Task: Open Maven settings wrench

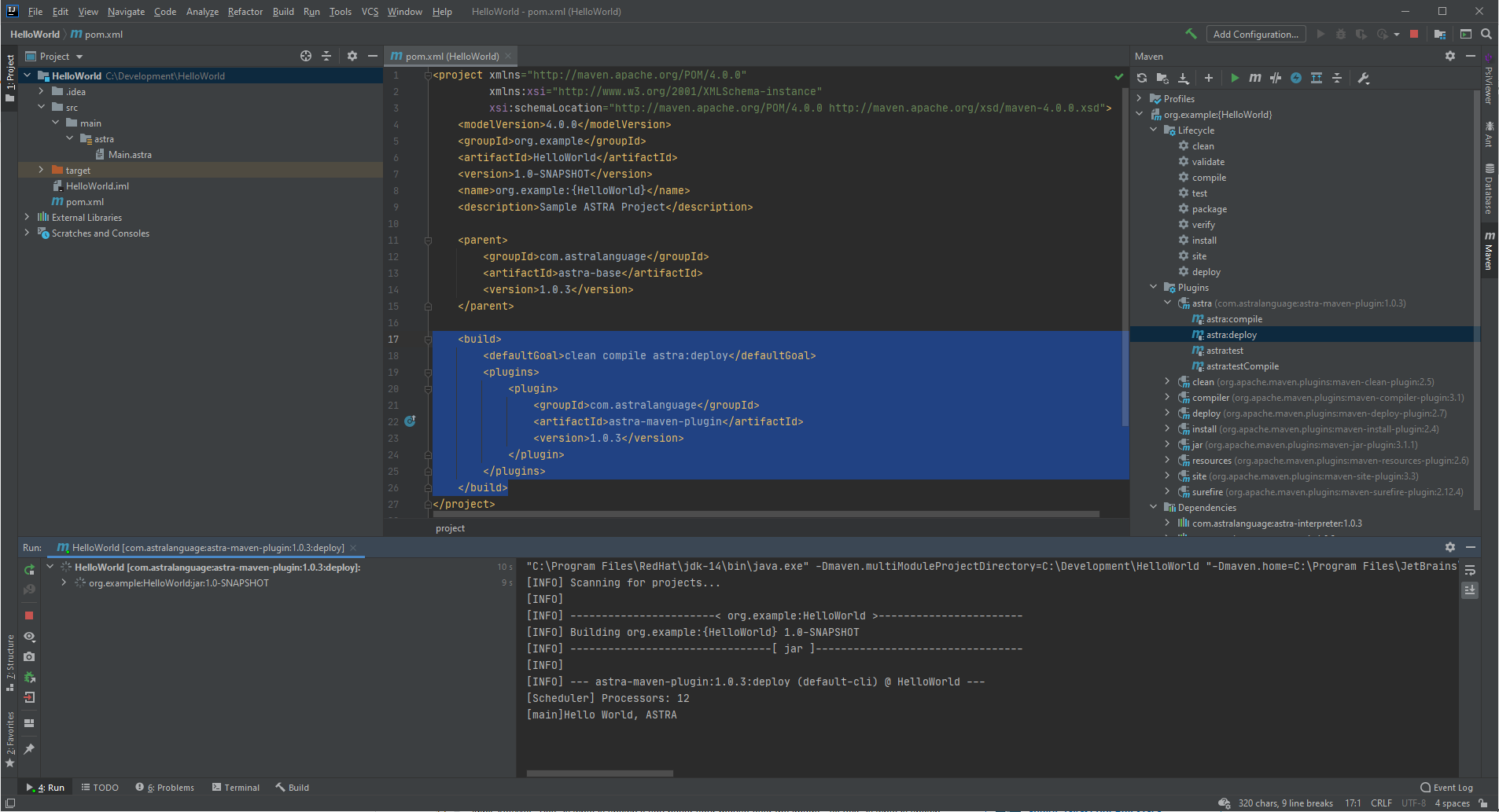Action: (1364, 78)
